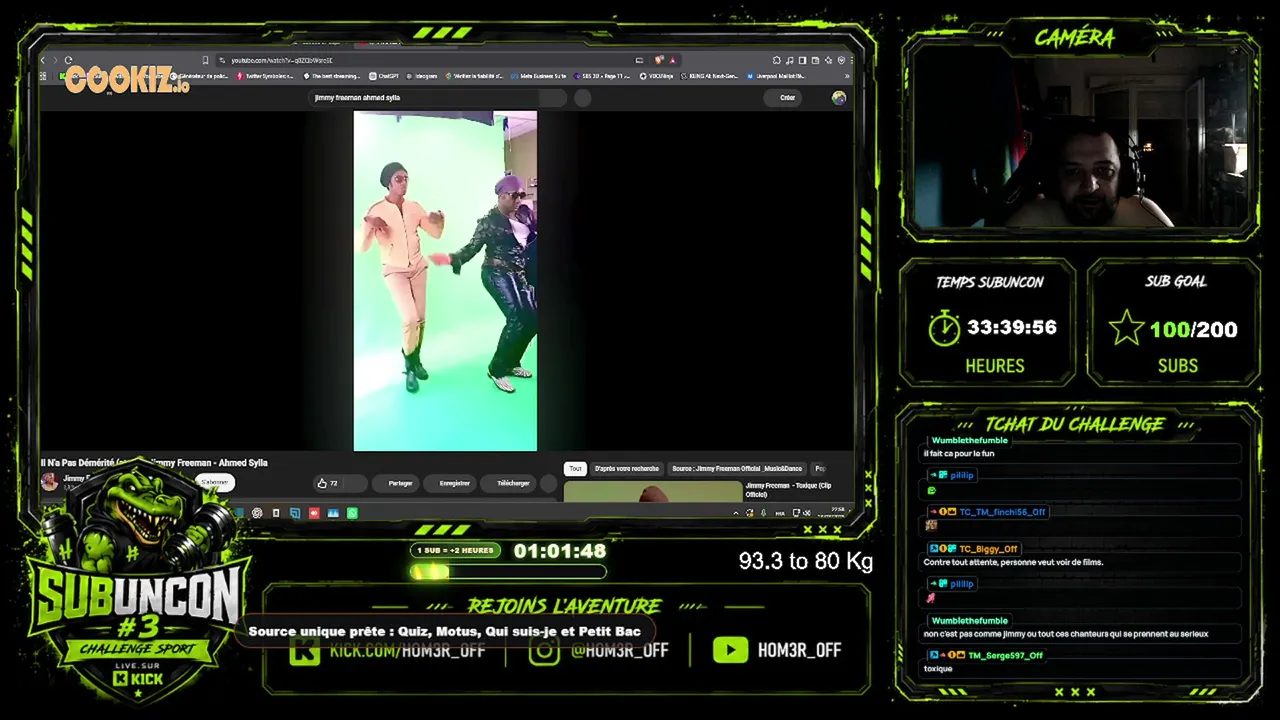Open The best streaming bookmark
Image resolution: width=1280 pixels, height=720 pixels.
(332, 76)
